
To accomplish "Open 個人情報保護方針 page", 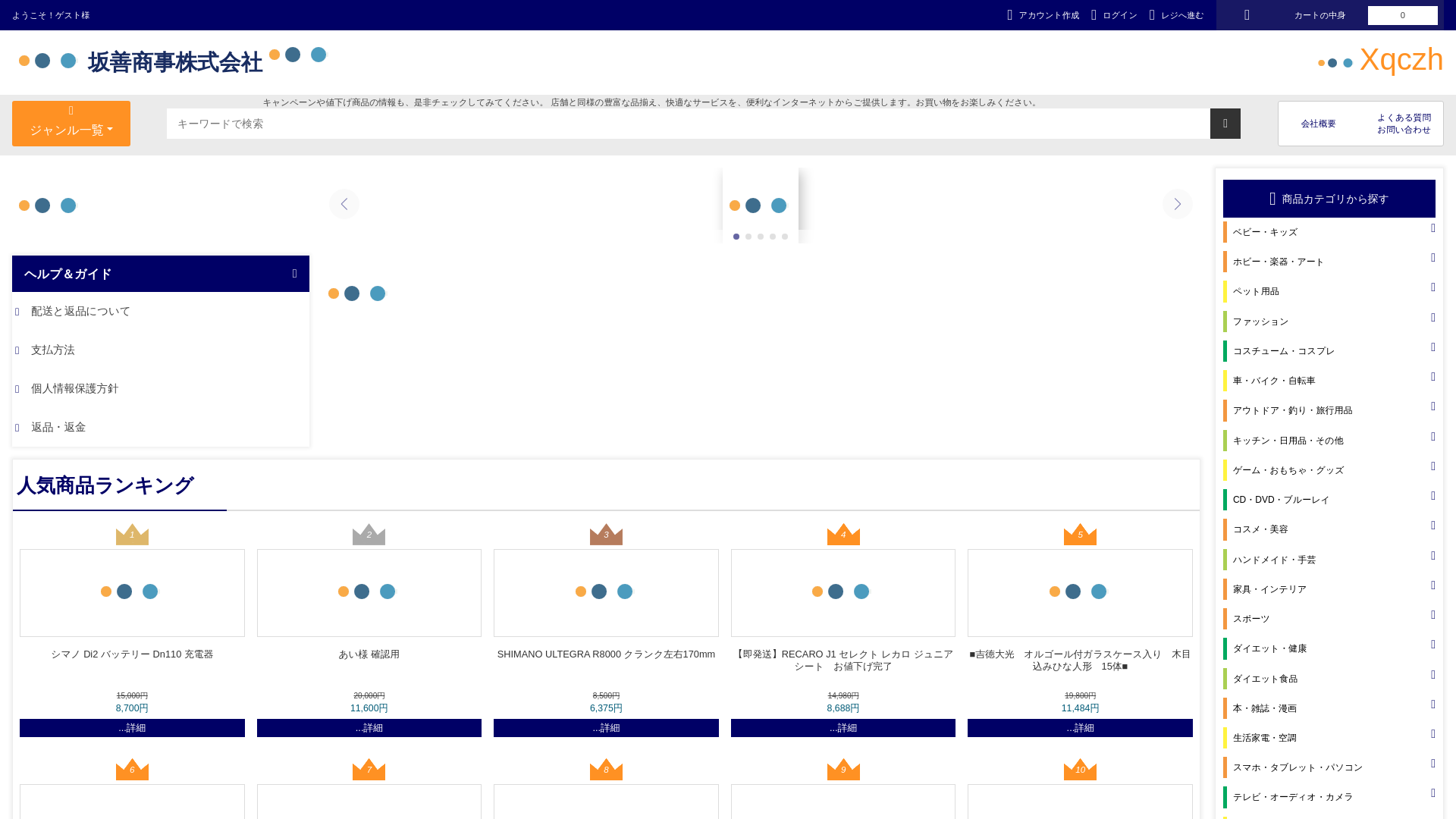I will 74,388.
